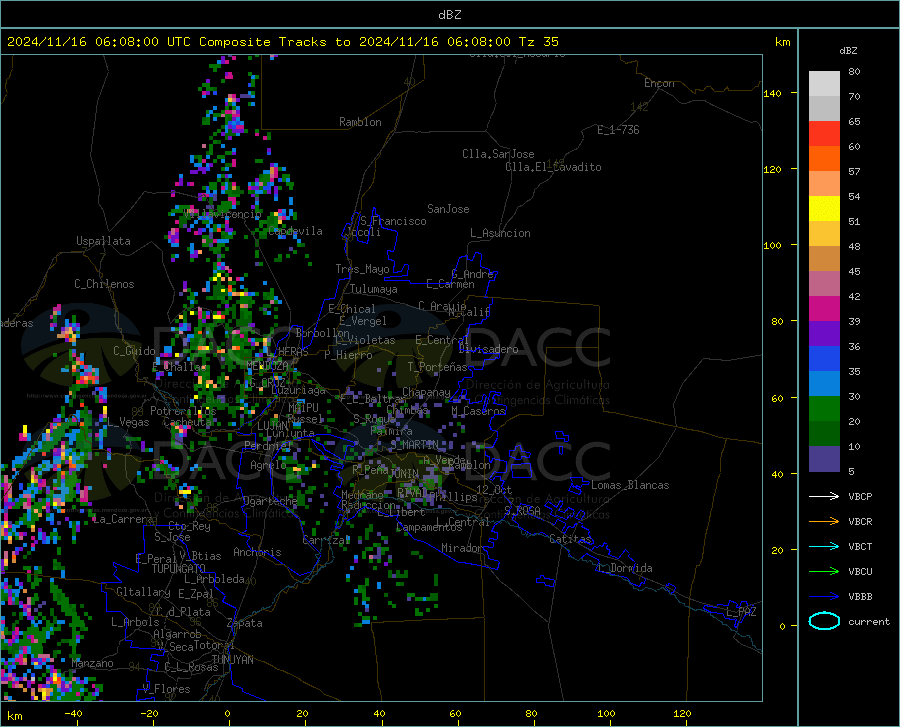
Task: Click the Uspallata map label
Action: pos(103,241)
